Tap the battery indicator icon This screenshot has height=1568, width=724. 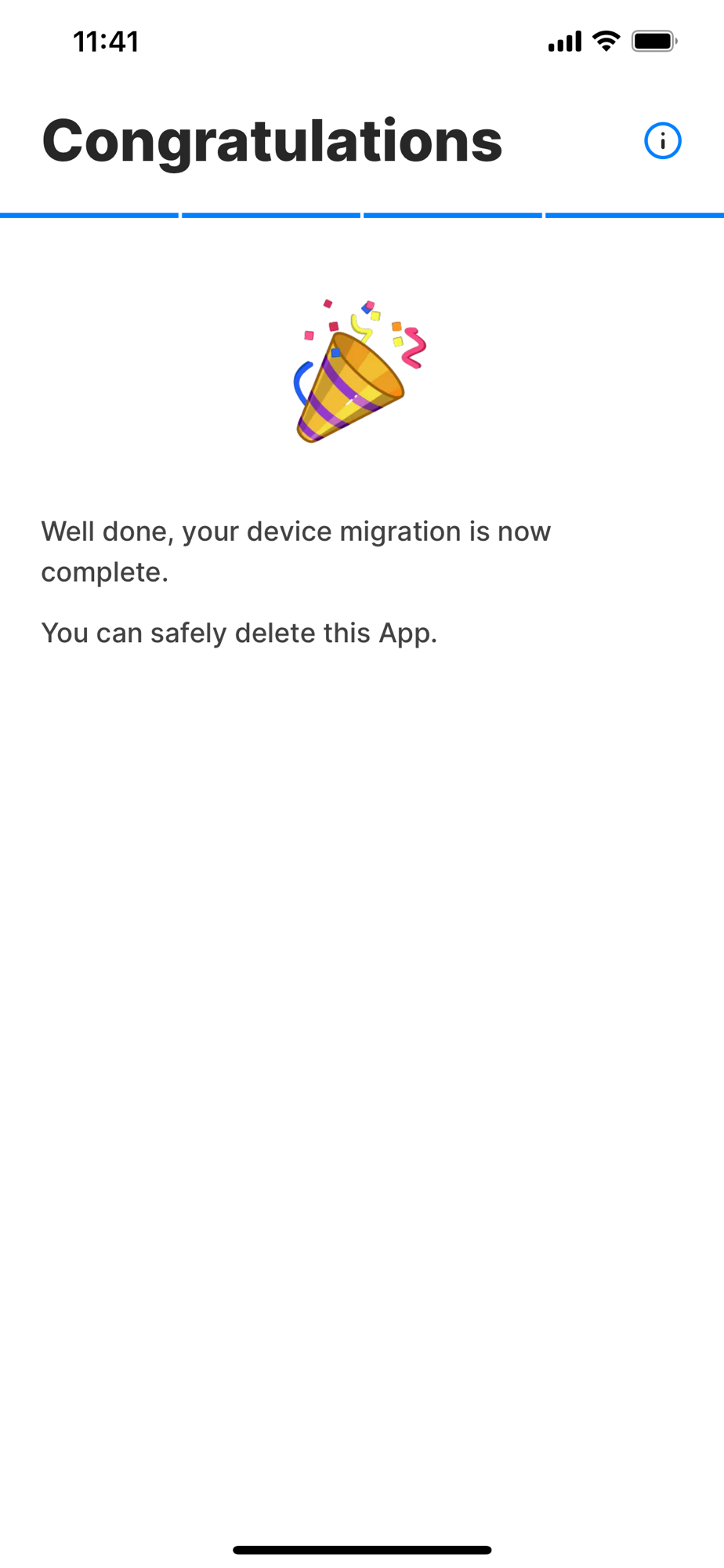point(655,41)
